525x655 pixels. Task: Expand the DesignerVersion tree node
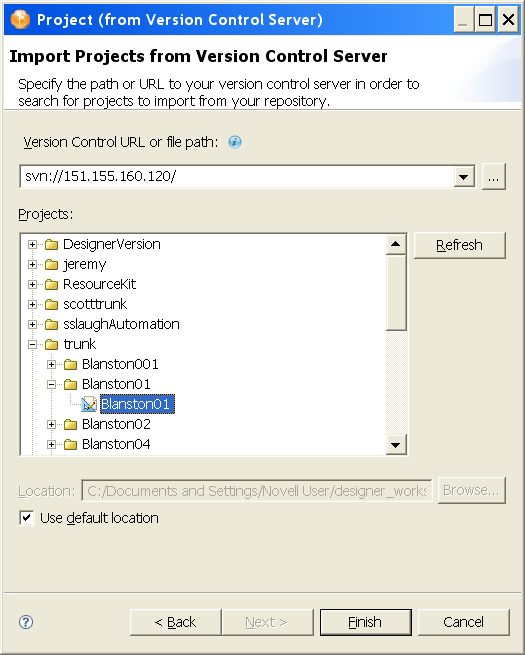tap(32, 244)
